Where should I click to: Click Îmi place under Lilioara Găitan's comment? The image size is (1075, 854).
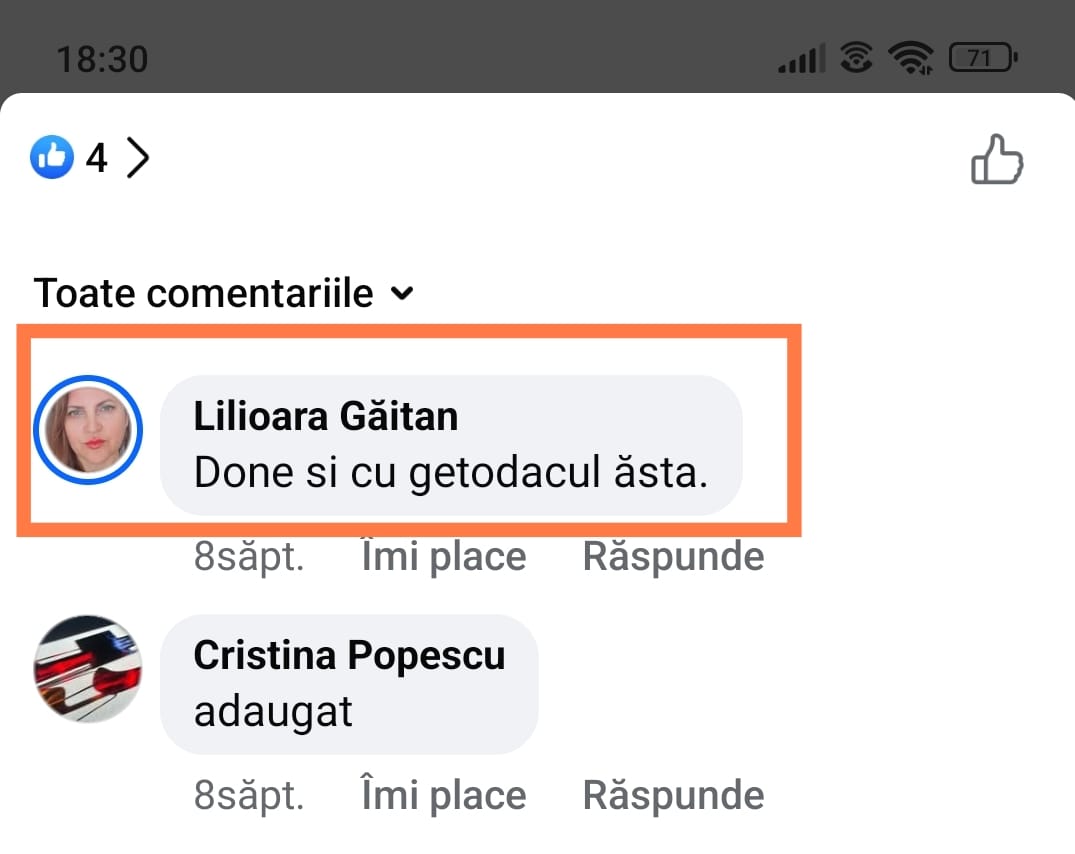444,556
